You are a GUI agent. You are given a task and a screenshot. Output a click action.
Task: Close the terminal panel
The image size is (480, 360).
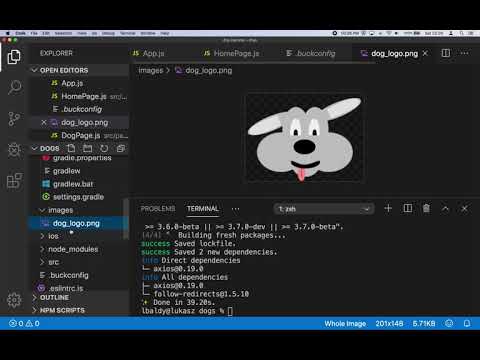click(464, 209)
